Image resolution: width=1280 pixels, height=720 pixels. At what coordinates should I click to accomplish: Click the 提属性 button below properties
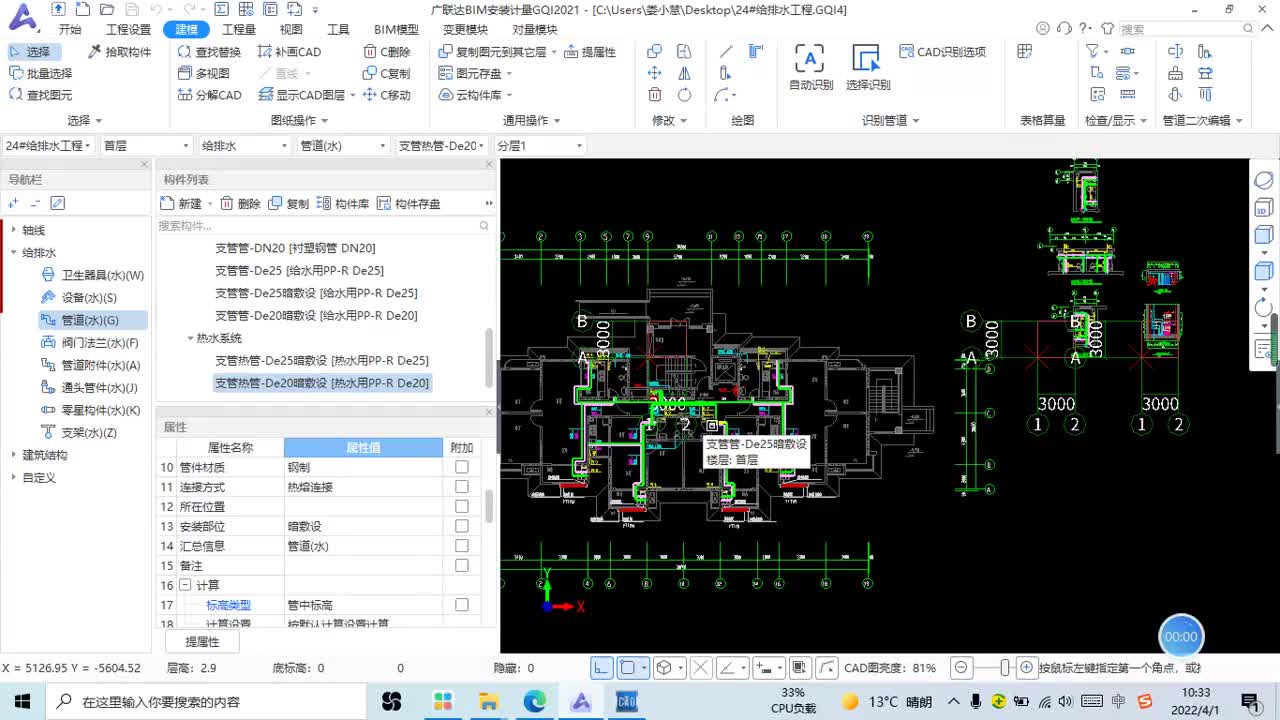pyautogui.click(x=202, y=642)
